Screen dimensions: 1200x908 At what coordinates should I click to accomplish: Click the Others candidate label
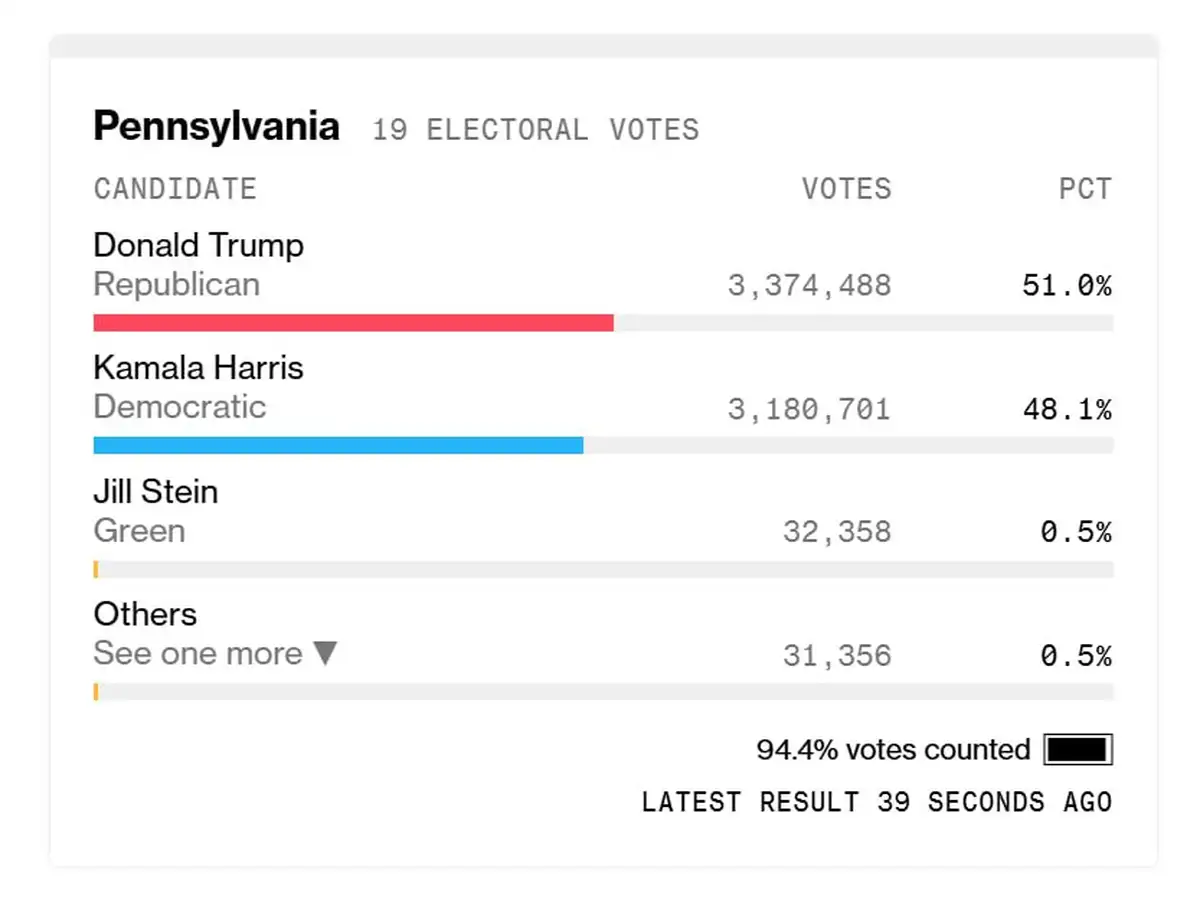click(145, 614)
